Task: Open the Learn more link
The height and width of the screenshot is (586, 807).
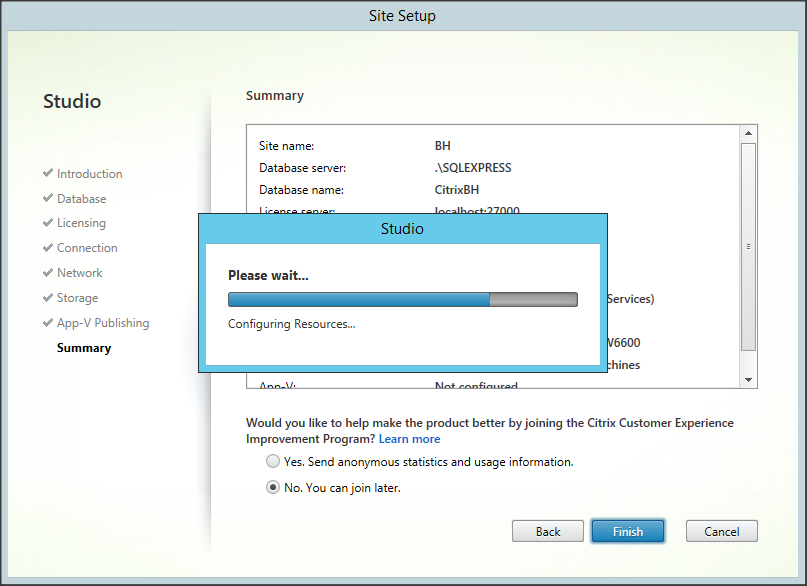Action: pyautogui.click(x=409, y=439)
